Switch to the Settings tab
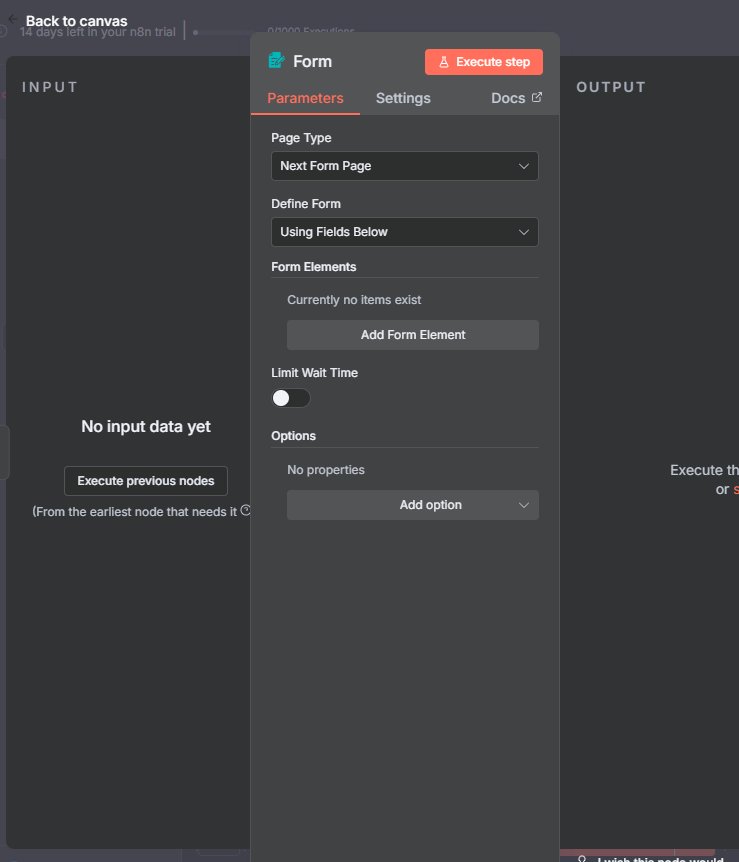 point(403,98)
